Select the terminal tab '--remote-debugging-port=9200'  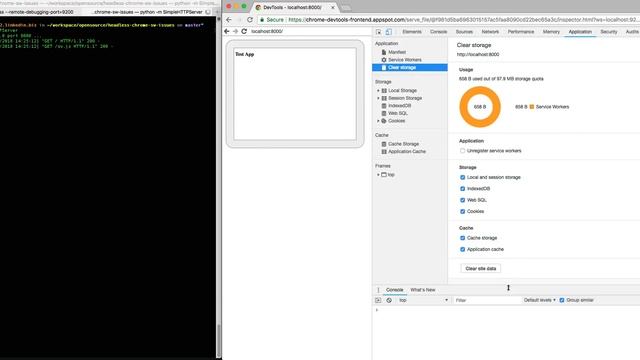pos(37,12)
